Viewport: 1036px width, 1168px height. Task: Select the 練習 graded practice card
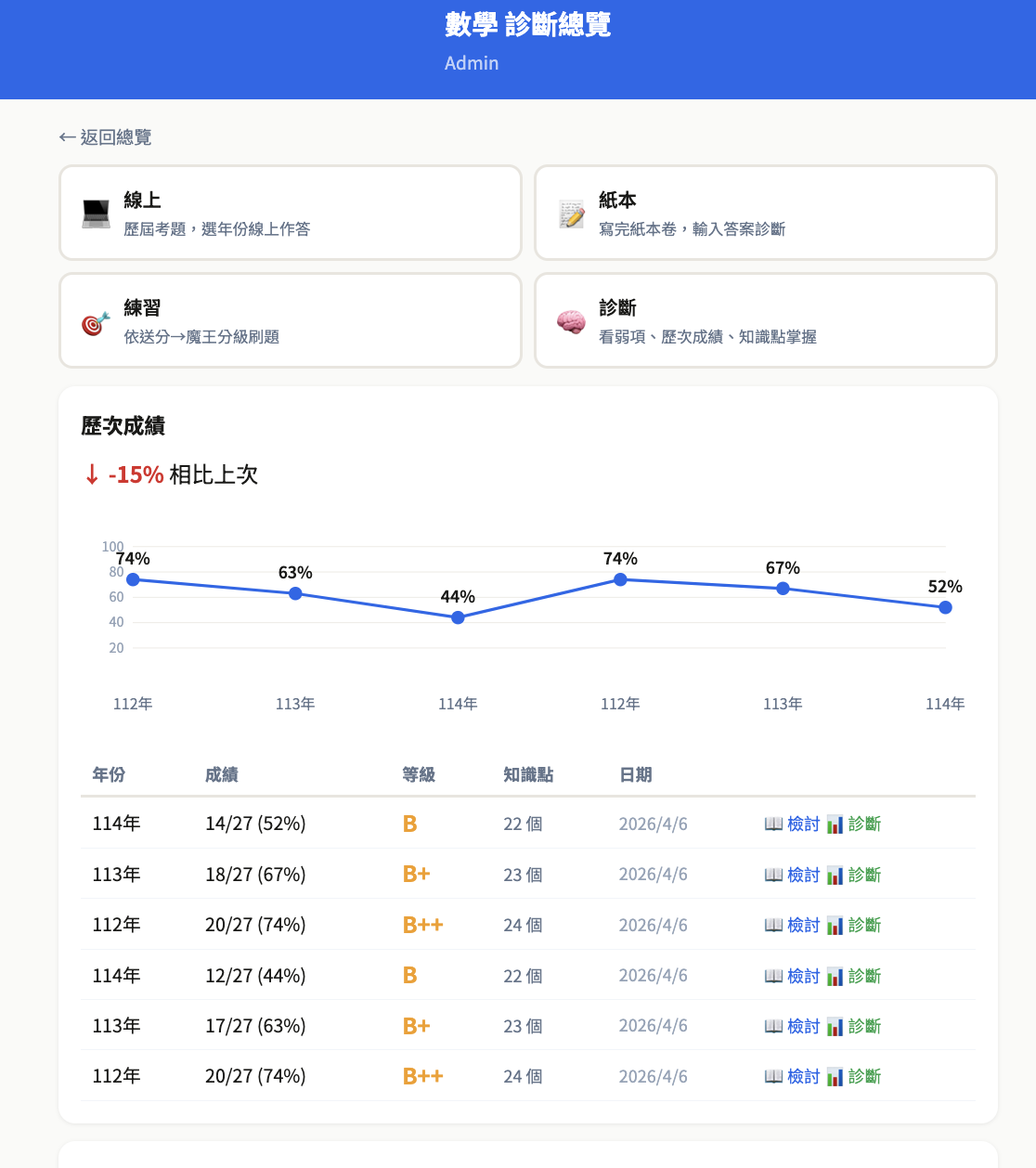pyautogui.click(x=291, y=320)
